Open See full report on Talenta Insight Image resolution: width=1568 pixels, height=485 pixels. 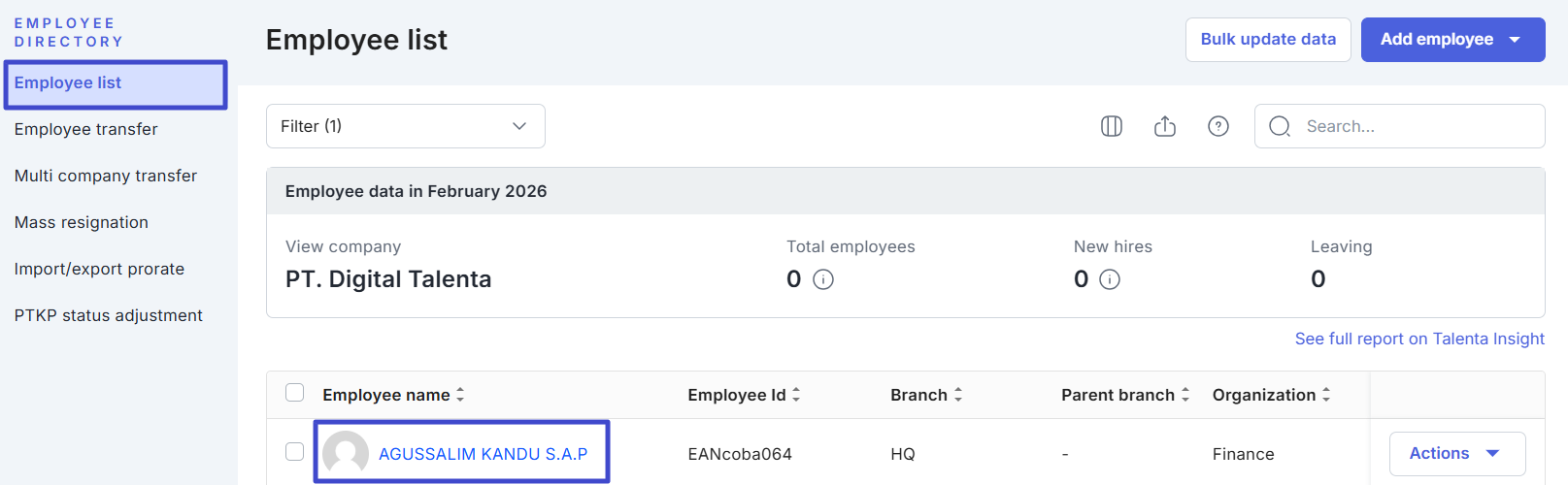1418,339
